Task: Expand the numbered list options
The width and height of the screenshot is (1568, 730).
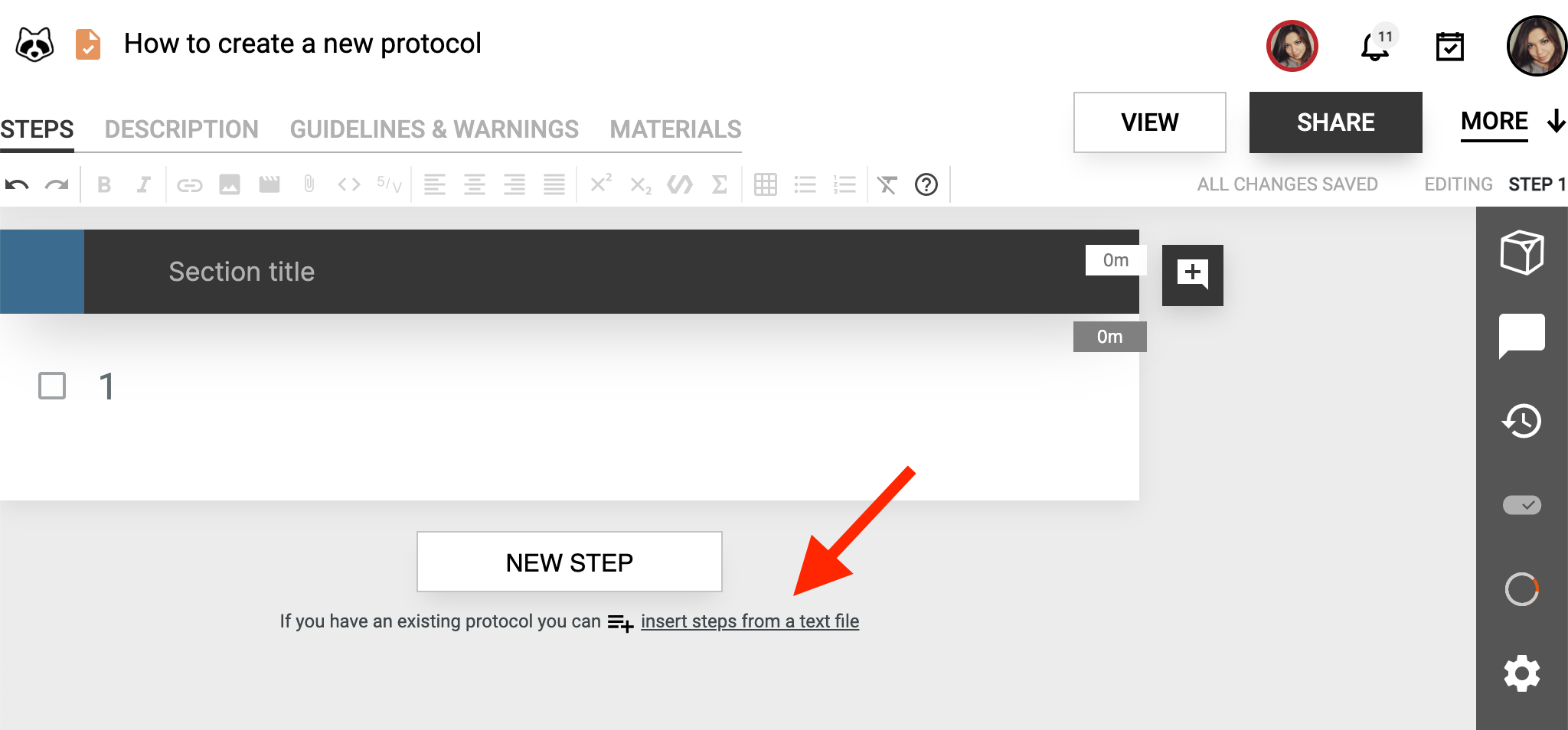Action: (x=842, y=184)
